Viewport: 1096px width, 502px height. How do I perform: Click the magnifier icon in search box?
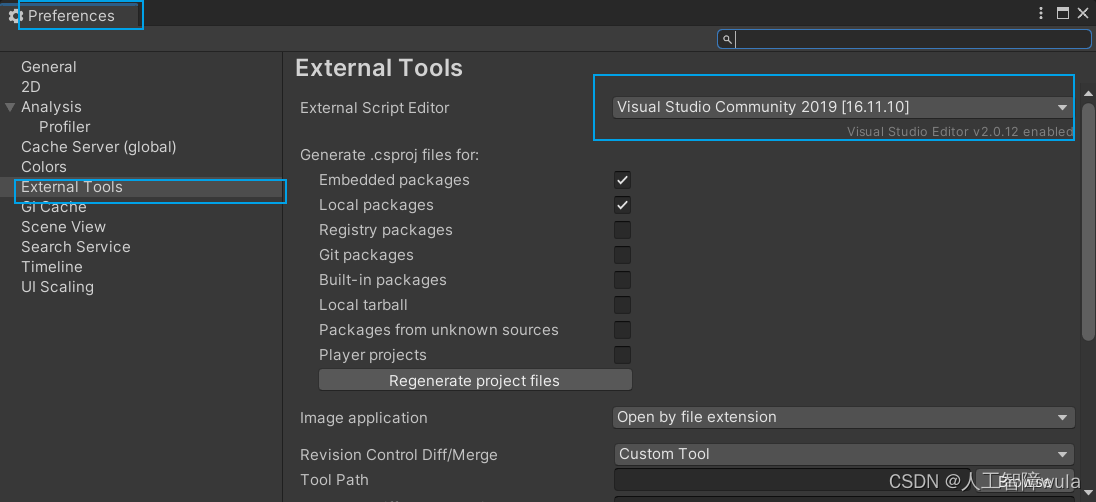click(727, 40)
